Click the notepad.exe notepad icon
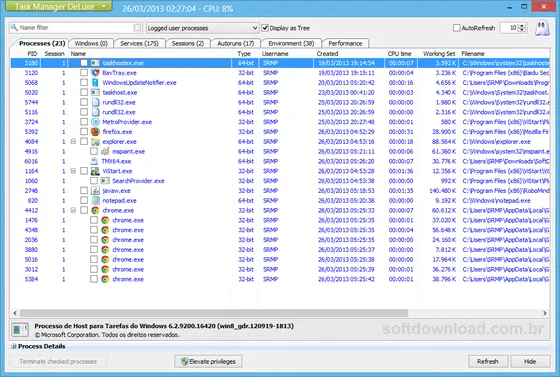This screenshot has height=377, width=560. [95, 201]
